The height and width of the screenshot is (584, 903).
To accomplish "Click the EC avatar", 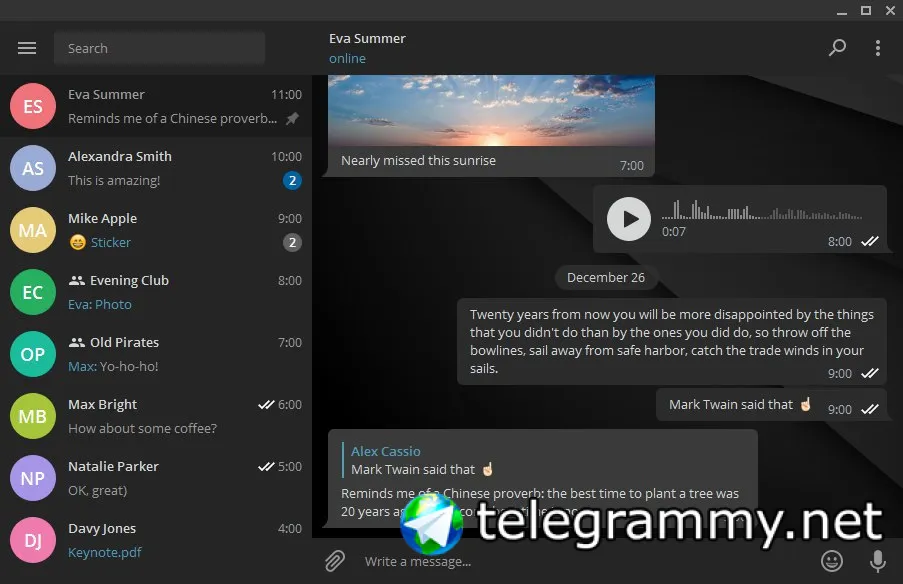I will pyautogui.click(x=33, y=292).
